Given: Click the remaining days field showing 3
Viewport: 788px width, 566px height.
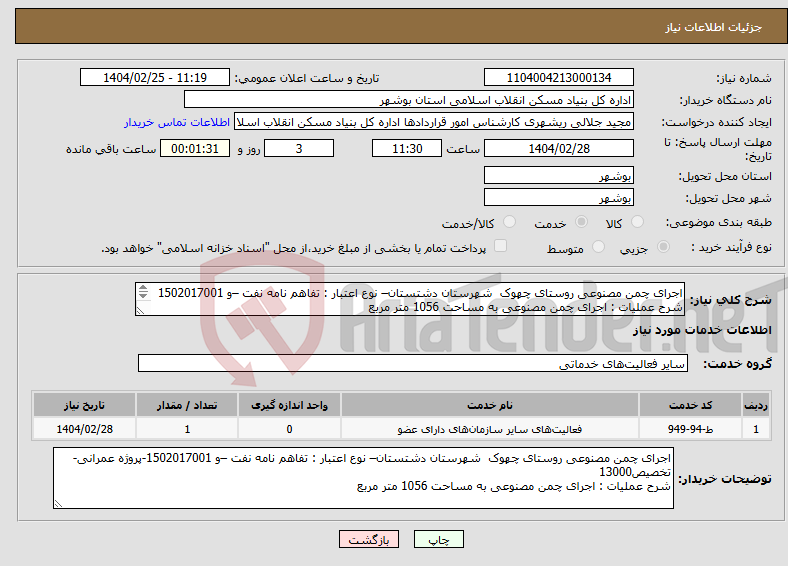Looking at the screenshot, I should [x=299, y=148].
